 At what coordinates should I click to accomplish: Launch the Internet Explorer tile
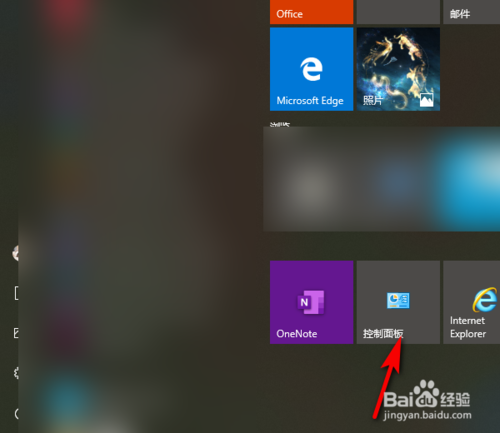(x=471, y=302)
